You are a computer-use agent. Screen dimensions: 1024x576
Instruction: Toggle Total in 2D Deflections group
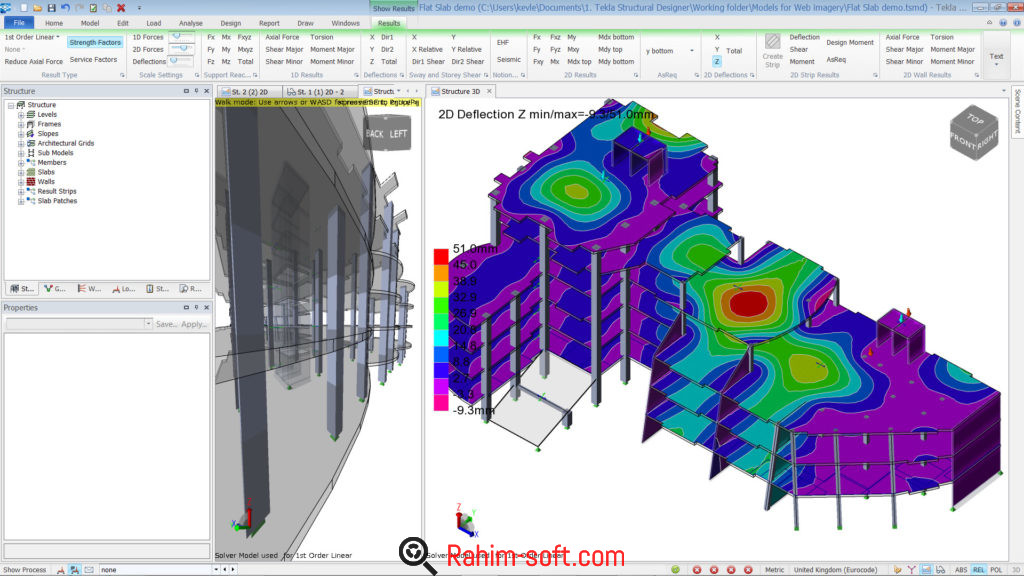(734, 50)
